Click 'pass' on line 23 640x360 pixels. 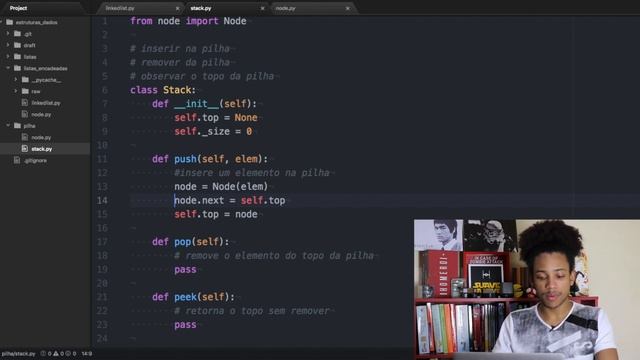[x=185, y=324]
